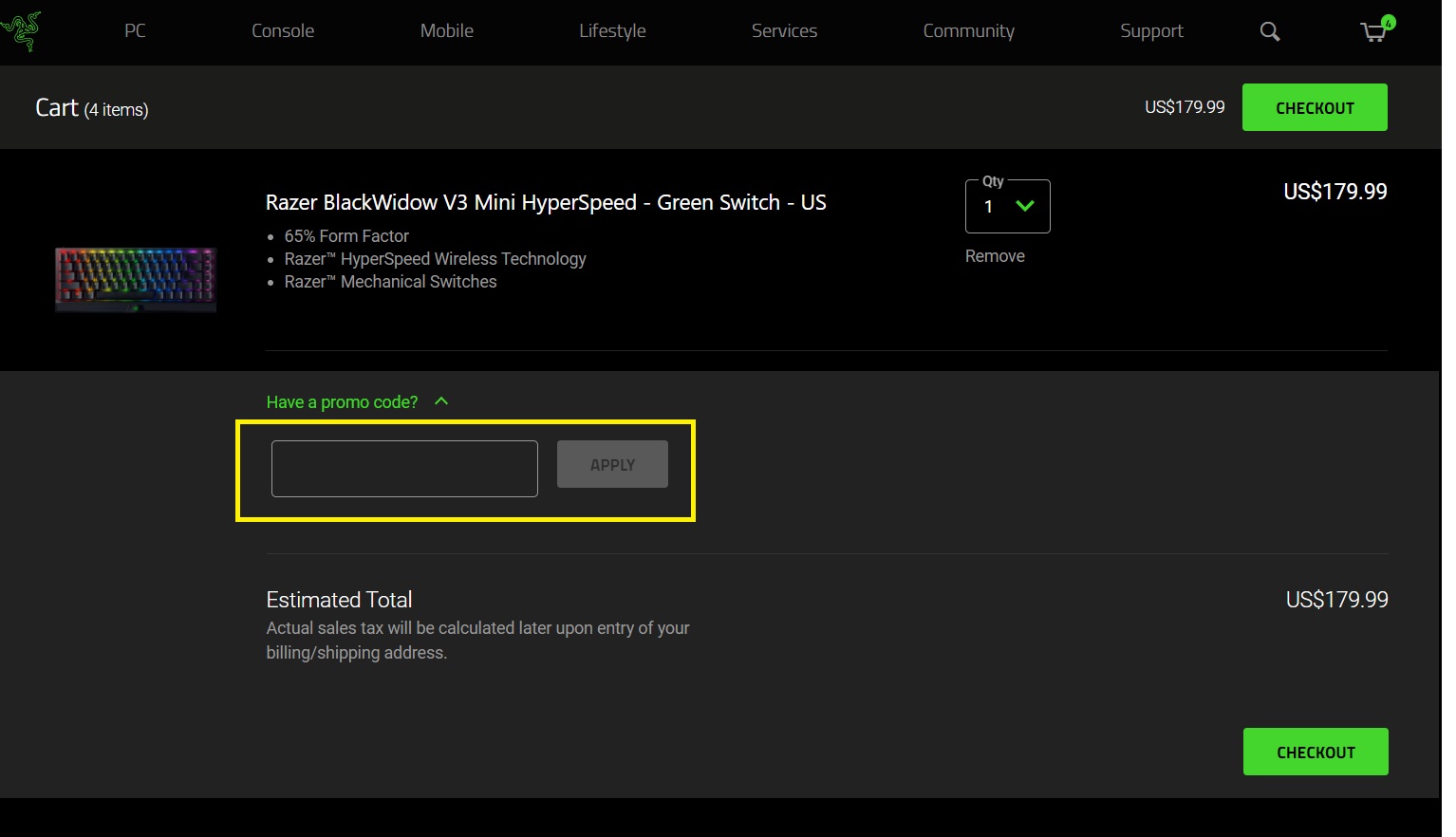Screen dimensions: 1456x837
Task: Open the shopping cart icon
Action: pyautogui.click(x=1376, y=29)
